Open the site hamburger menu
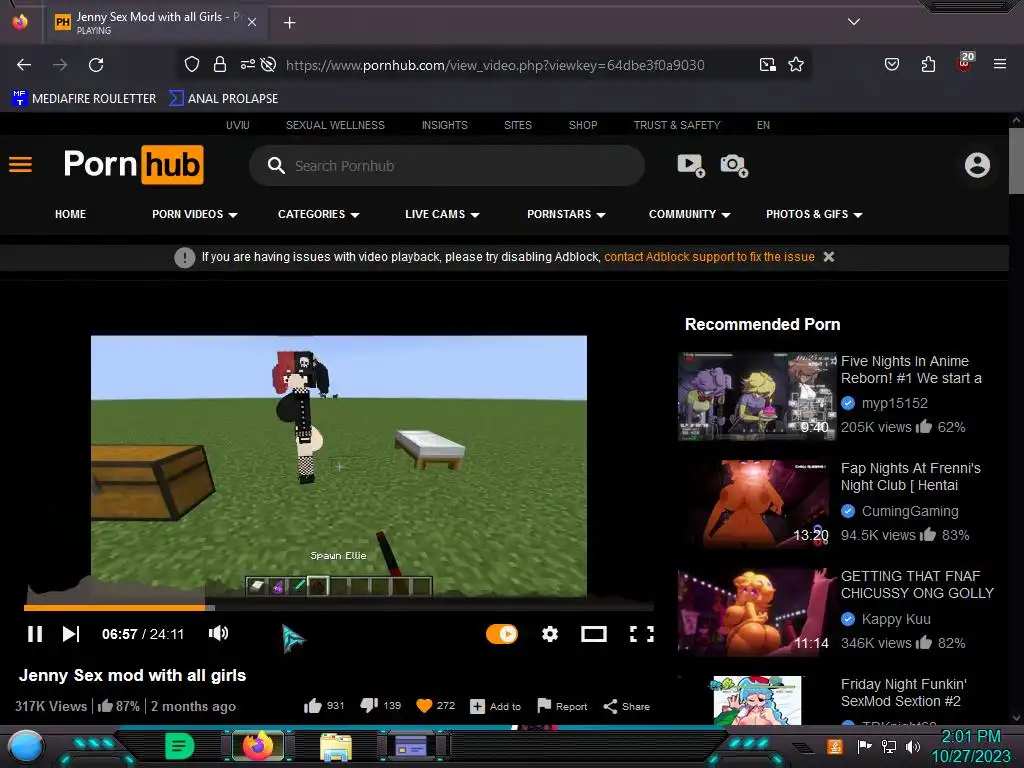The image size is (1024, 768). 20,165
